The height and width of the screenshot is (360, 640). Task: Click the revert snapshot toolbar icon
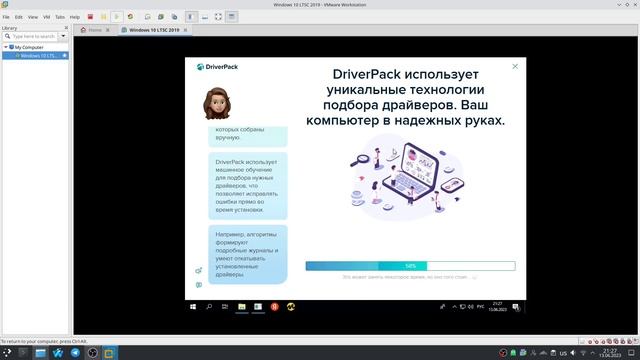(161, 17)
